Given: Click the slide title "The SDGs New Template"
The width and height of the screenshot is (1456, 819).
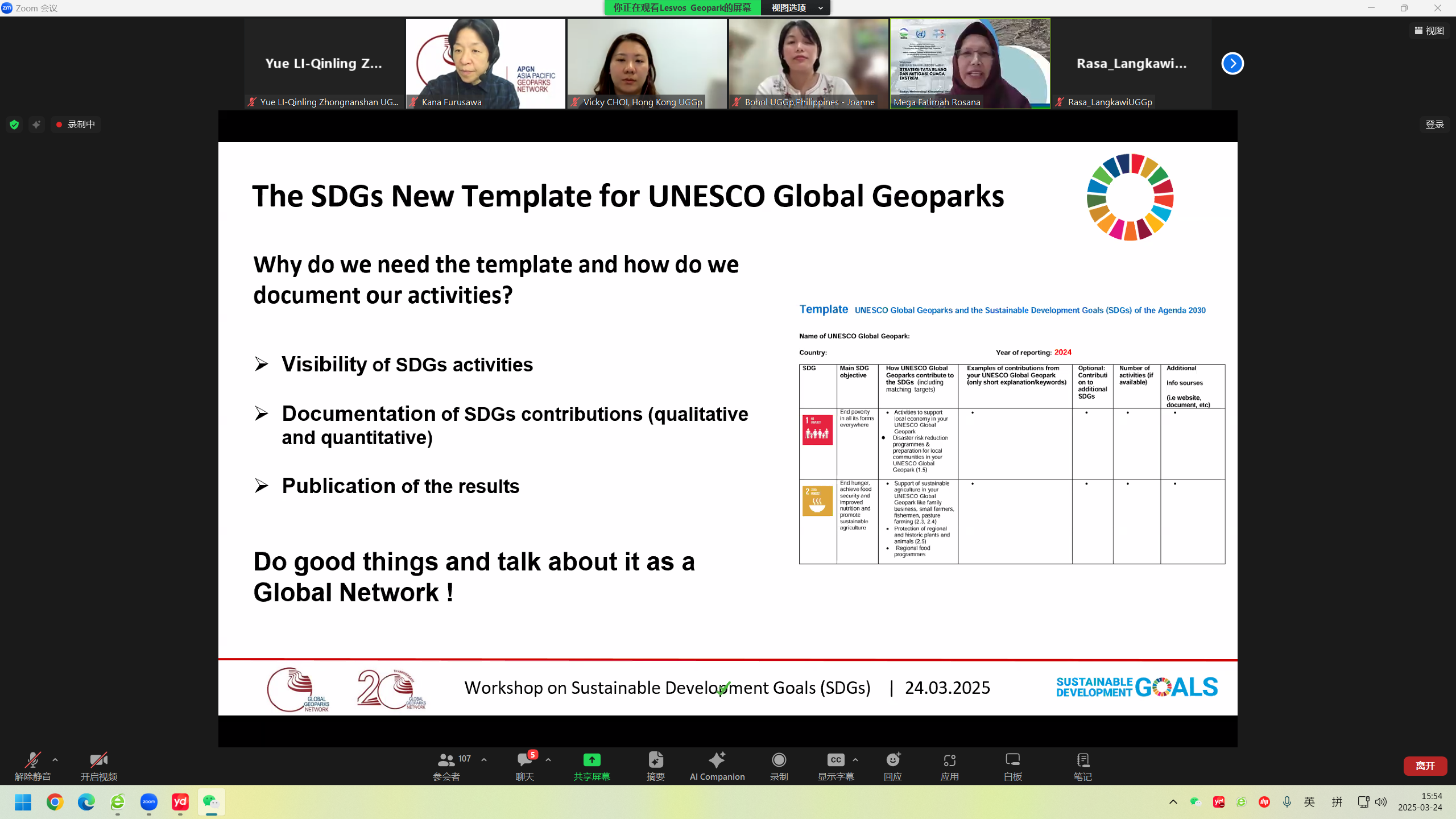Looking at the screenshot, I should [x=628, y=196].
